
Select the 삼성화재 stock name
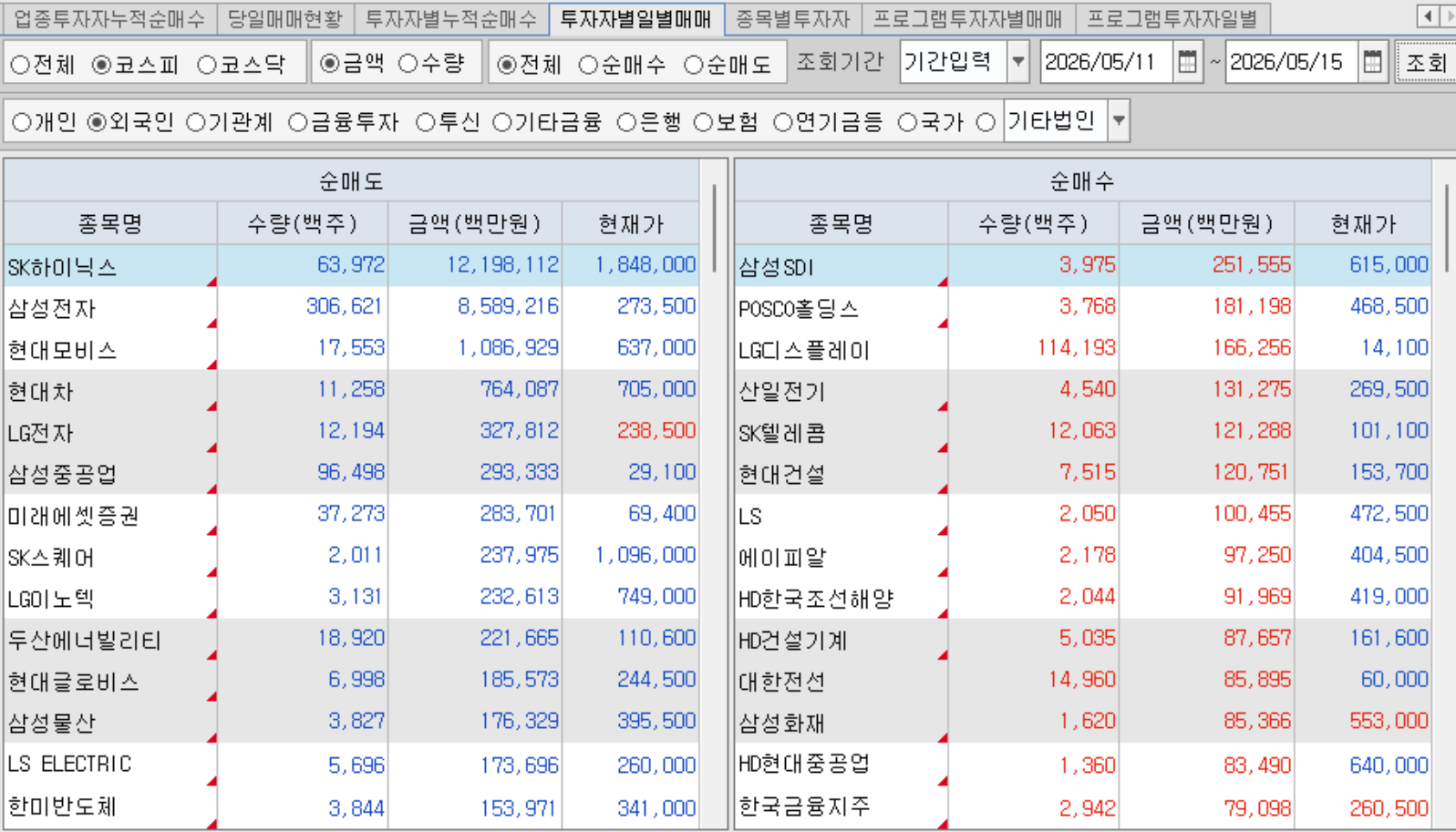782,724
